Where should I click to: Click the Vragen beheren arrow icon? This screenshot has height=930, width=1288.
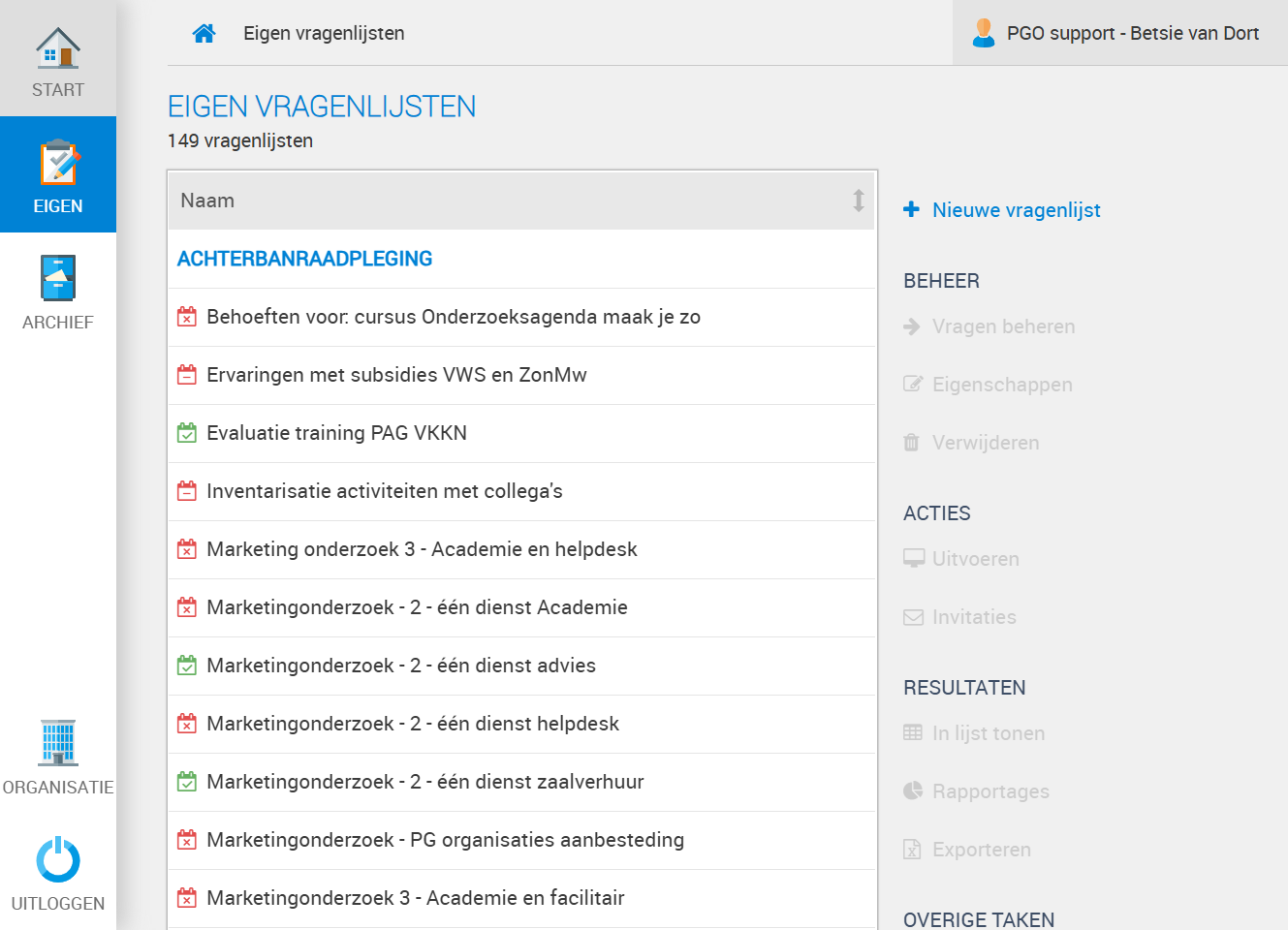click(x=912, y=326)
